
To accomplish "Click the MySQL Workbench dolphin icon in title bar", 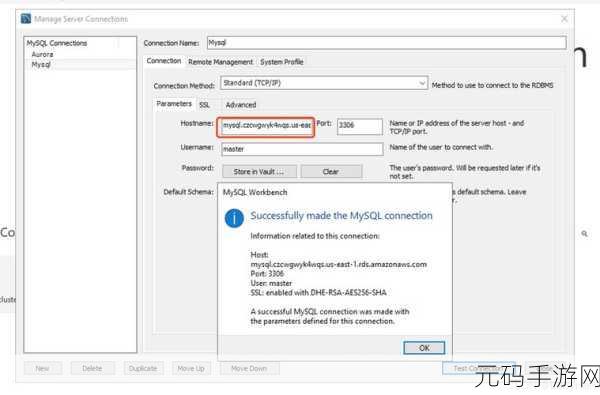I will pyautogui.click(x=26, y=18).
